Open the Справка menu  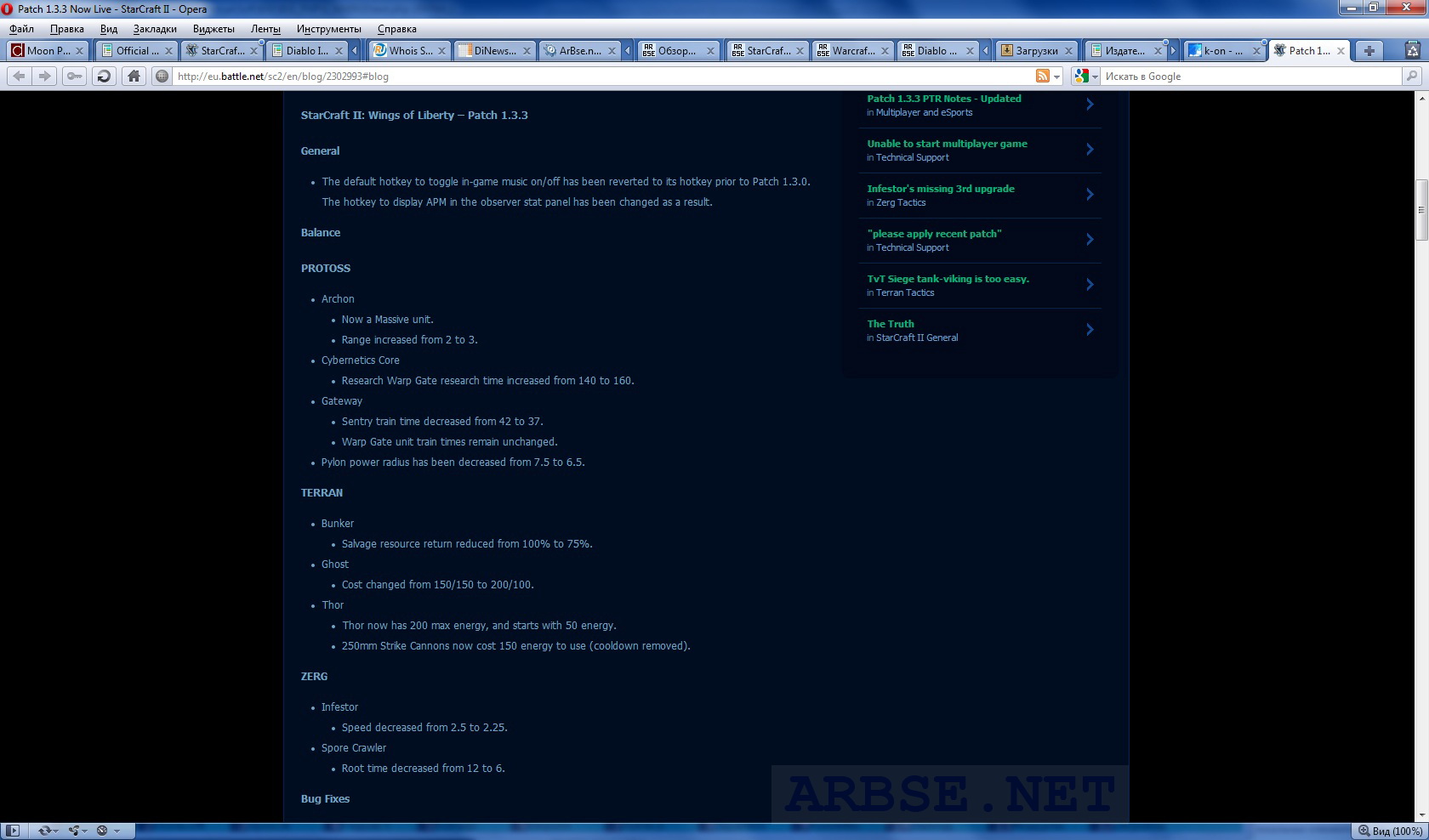click(x=397, y=29)
